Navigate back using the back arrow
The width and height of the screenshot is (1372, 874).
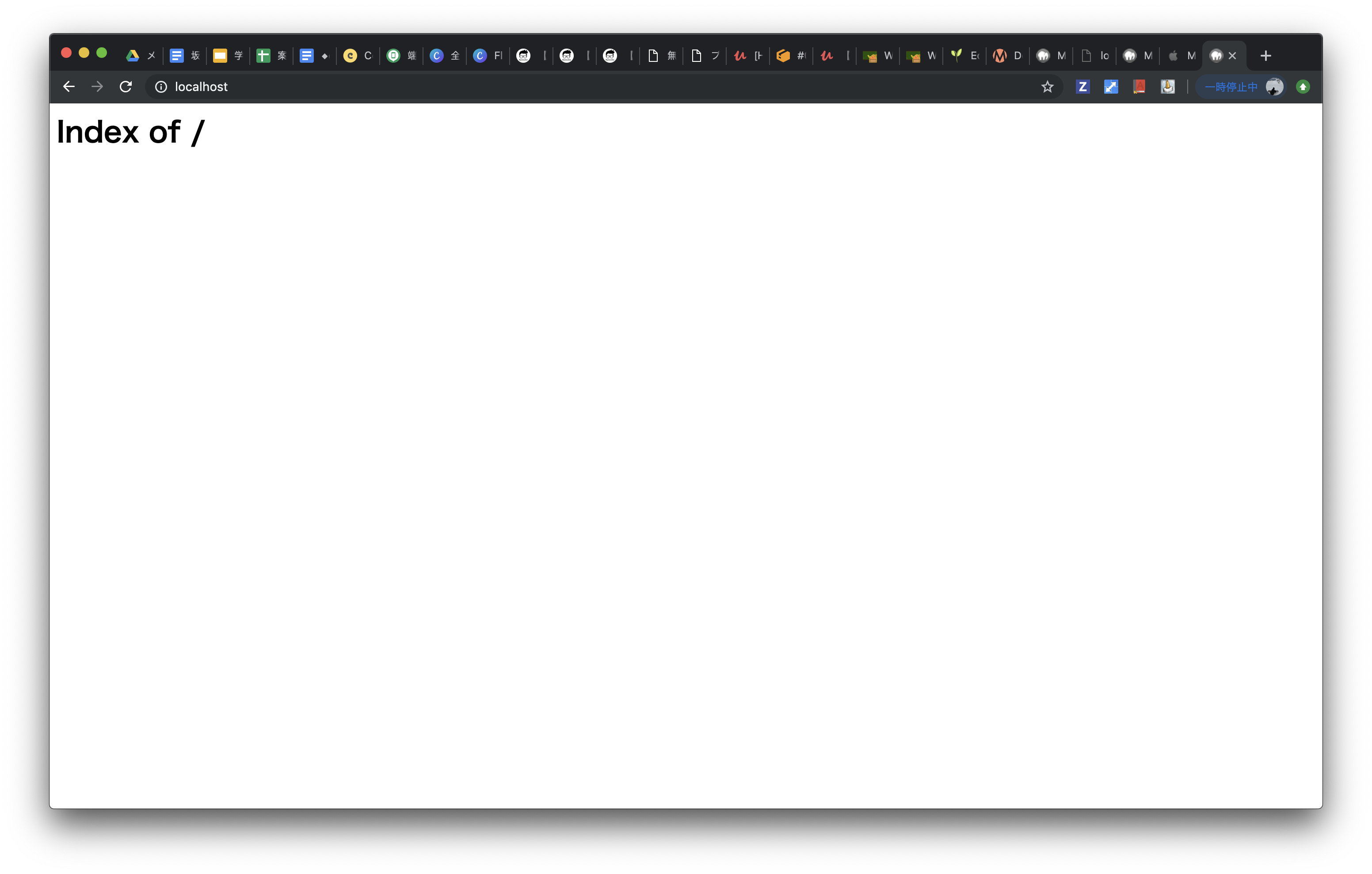click(69, 87)
